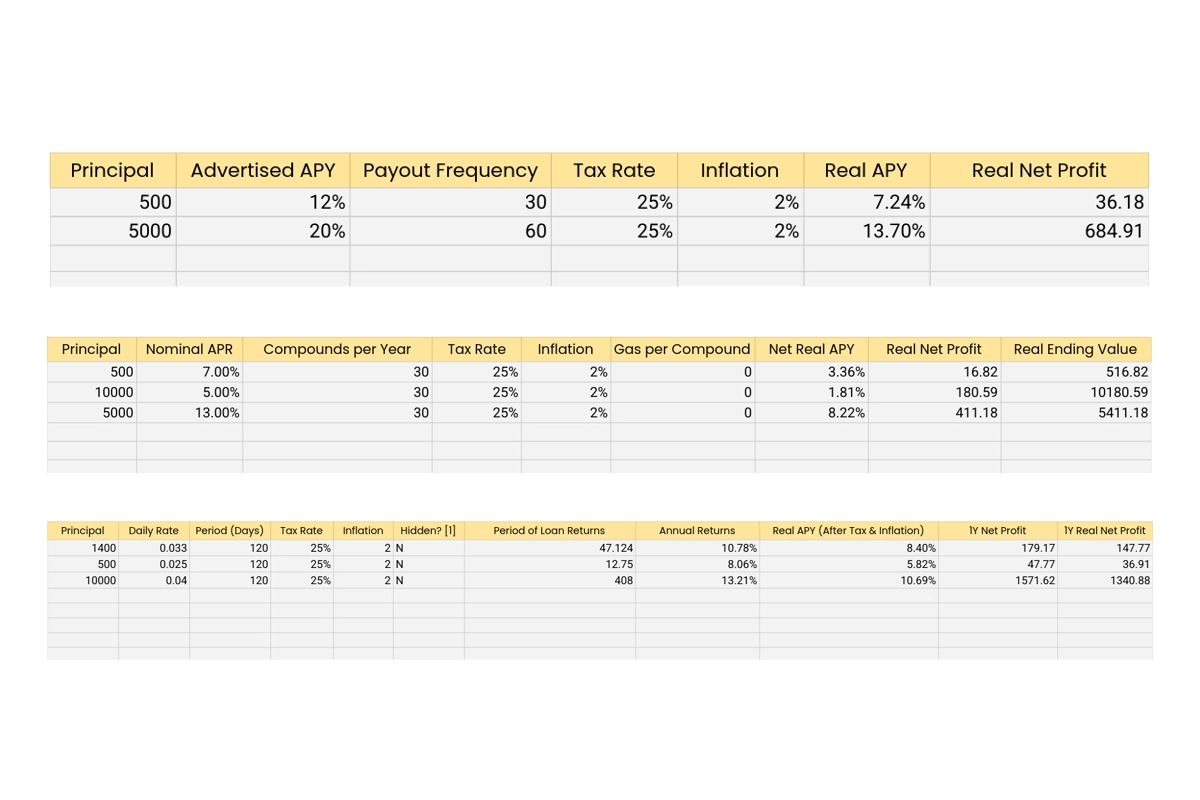Click the Real APY value 13.70%
1200x800 pixels.
click(x=866, y=231)
